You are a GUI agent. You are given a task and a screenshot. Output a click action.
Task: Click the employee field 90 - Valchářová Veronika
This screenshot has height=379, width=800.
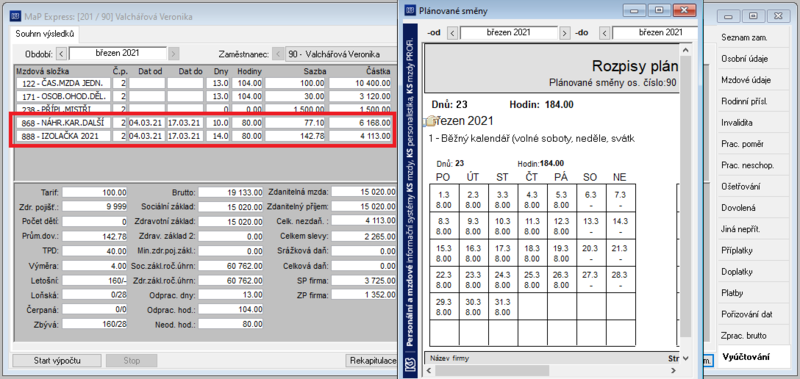340,54
